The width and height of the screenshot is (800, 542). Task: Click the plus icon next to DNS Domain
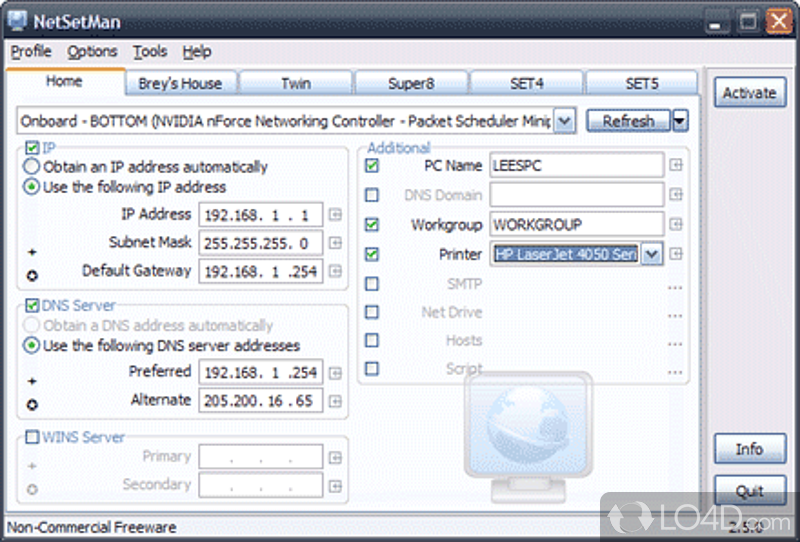click(x=676, y=194)
